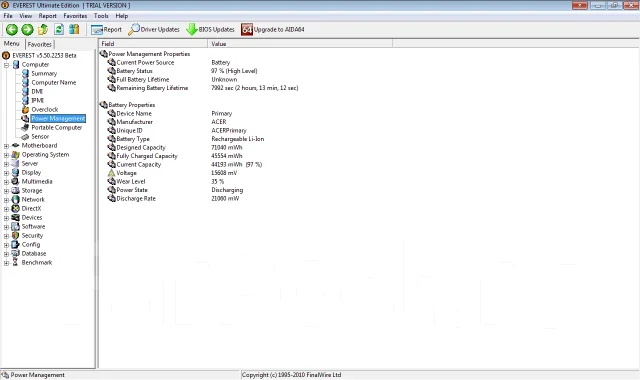Select Sensor in the tree

coord(40,136)
